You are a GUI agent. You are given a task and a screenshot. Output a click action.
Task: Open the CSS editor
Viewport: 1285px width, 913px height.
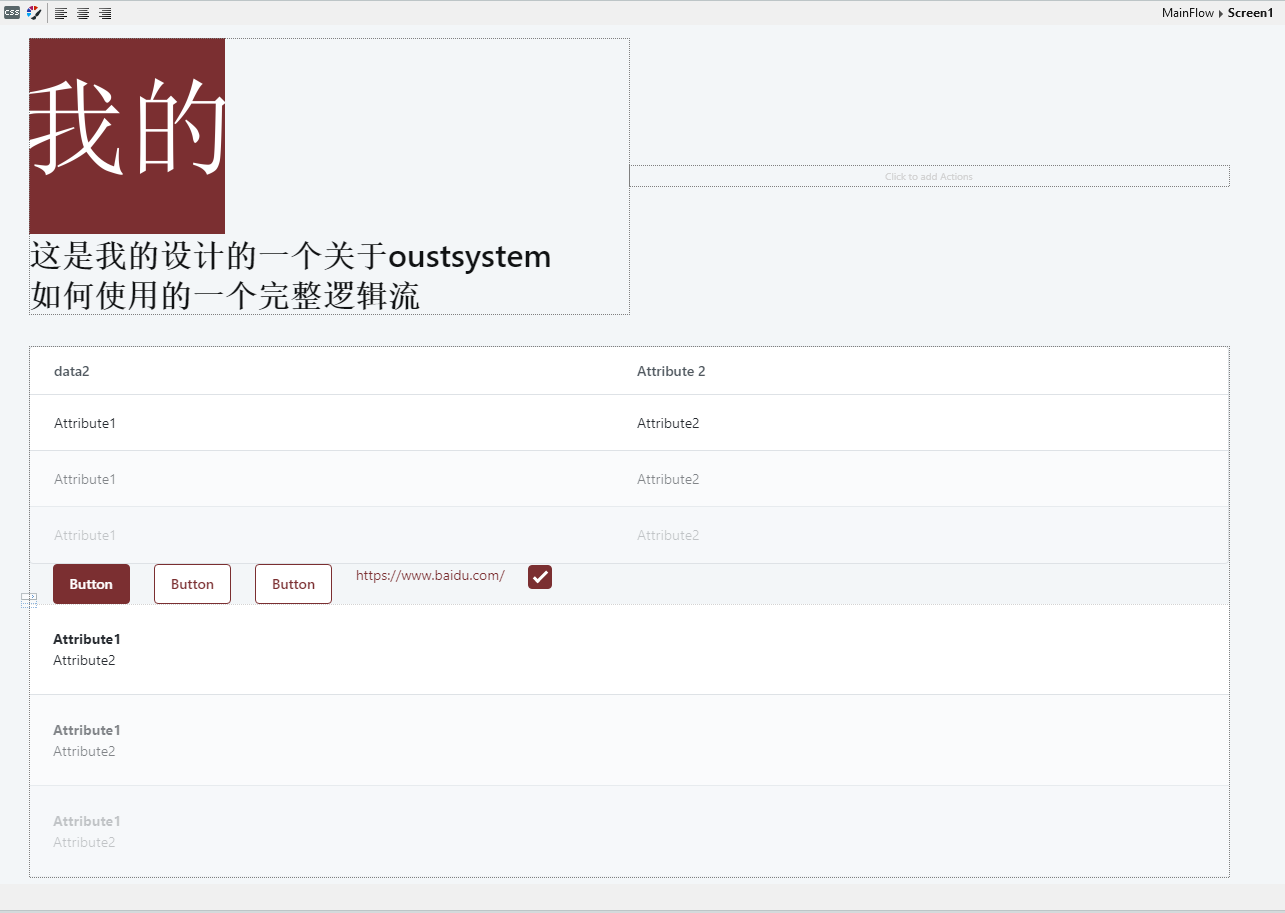(13, 13)
